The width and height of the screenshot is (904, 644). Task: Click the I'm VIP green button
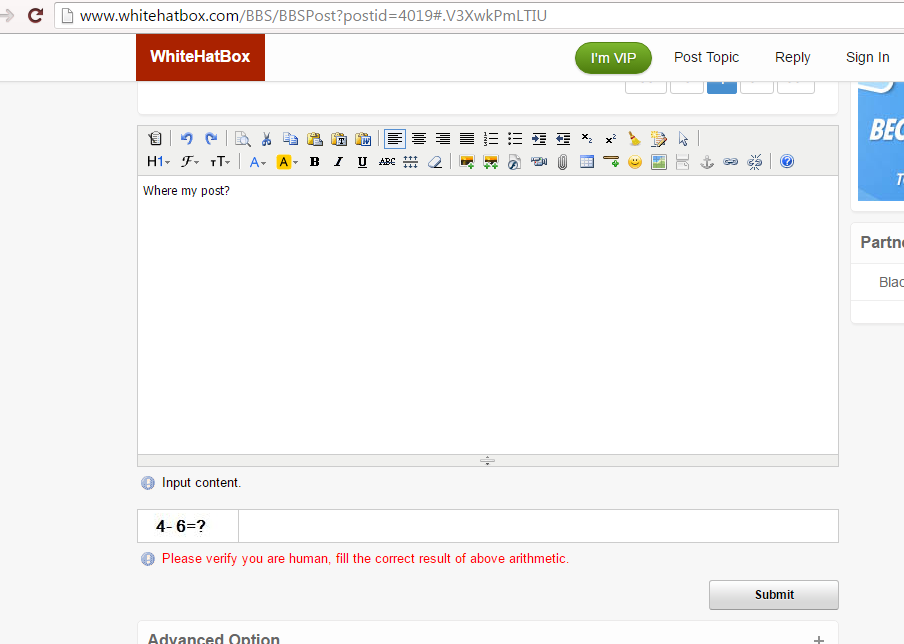tap(613, 58)
